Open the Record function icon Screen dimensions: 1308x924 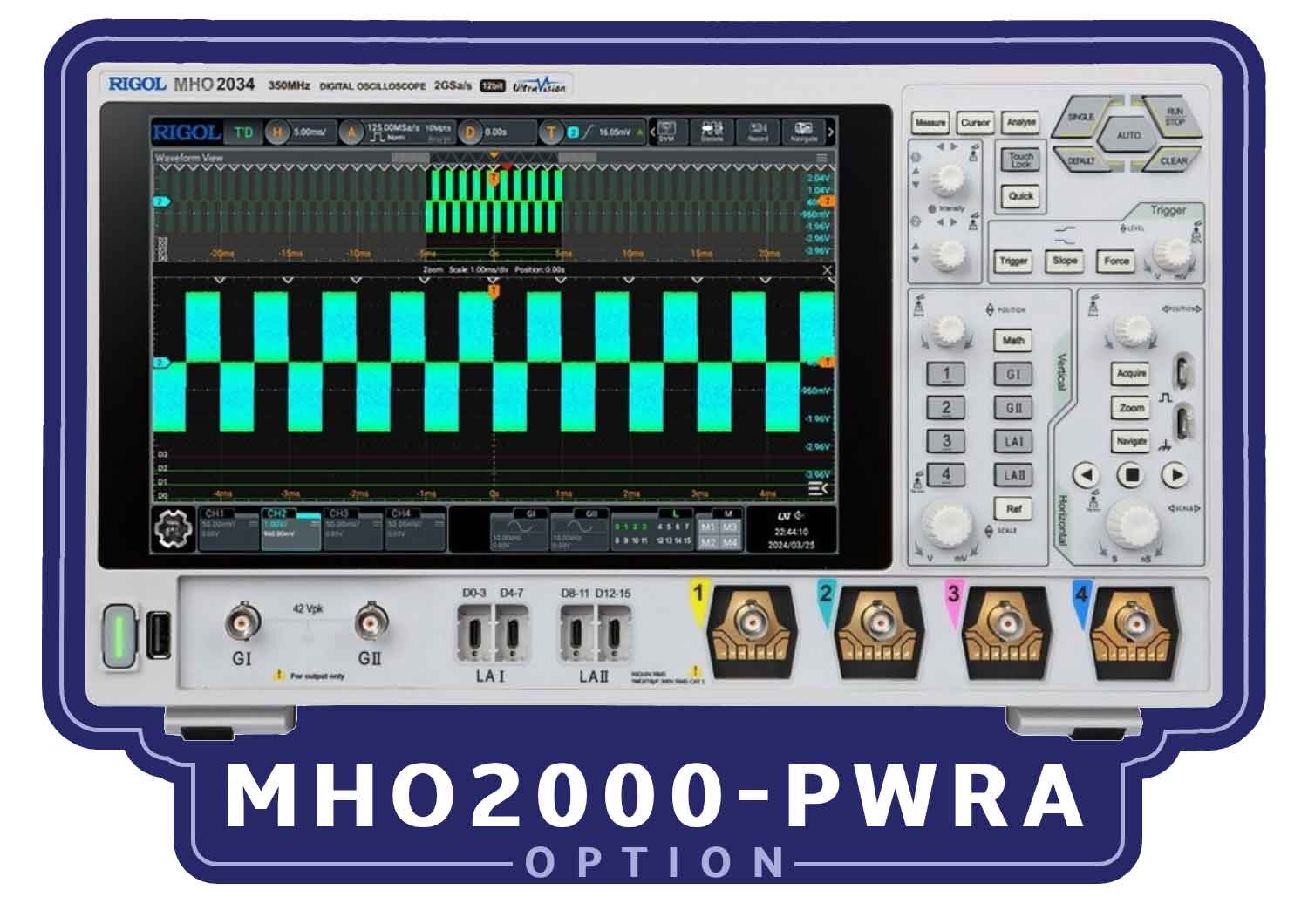tap(758, 131)
